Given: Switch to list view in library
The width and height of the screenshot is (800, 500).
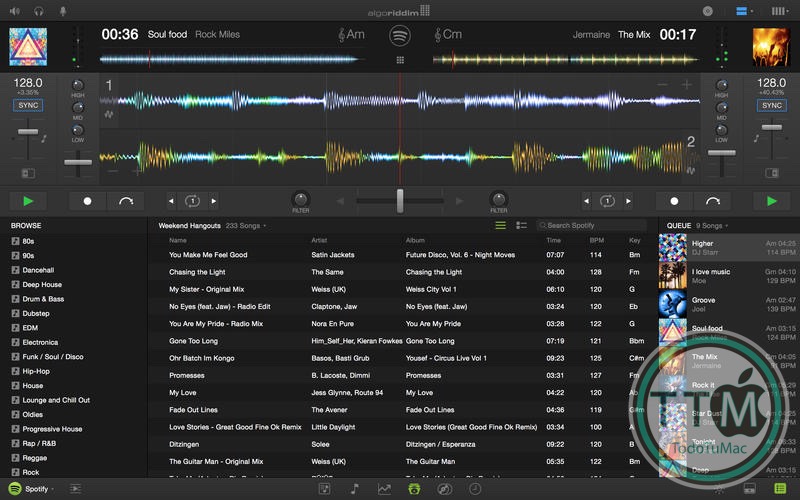Looking at the screenshot, I should point(501,225).
